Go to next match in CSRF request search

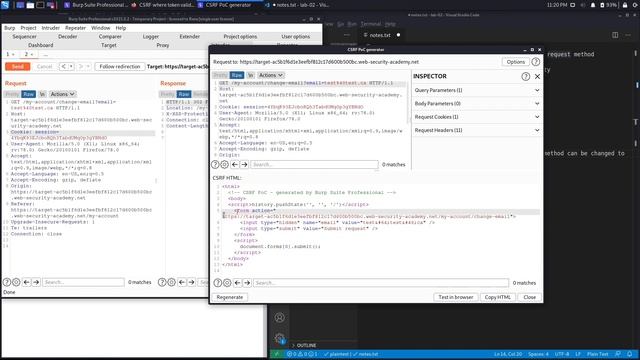(244, 164)
